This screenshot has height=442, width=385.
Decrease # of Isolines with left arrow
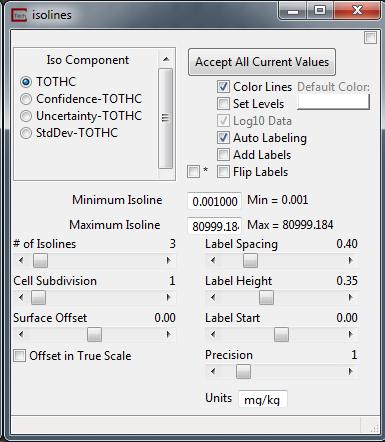click(x=21, y=260)
